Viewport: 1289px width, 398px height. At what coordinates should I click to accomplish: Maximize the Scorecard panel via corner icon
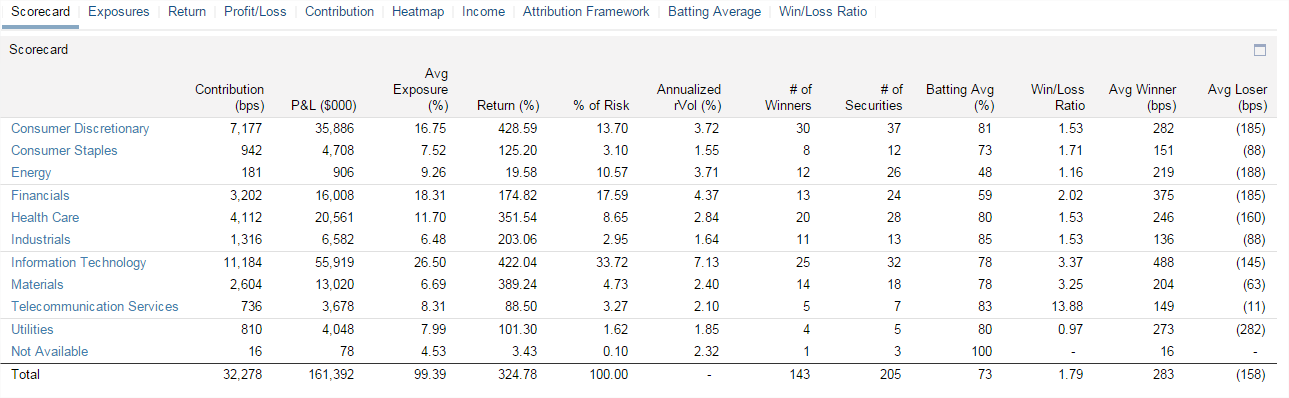point(1259,50)
